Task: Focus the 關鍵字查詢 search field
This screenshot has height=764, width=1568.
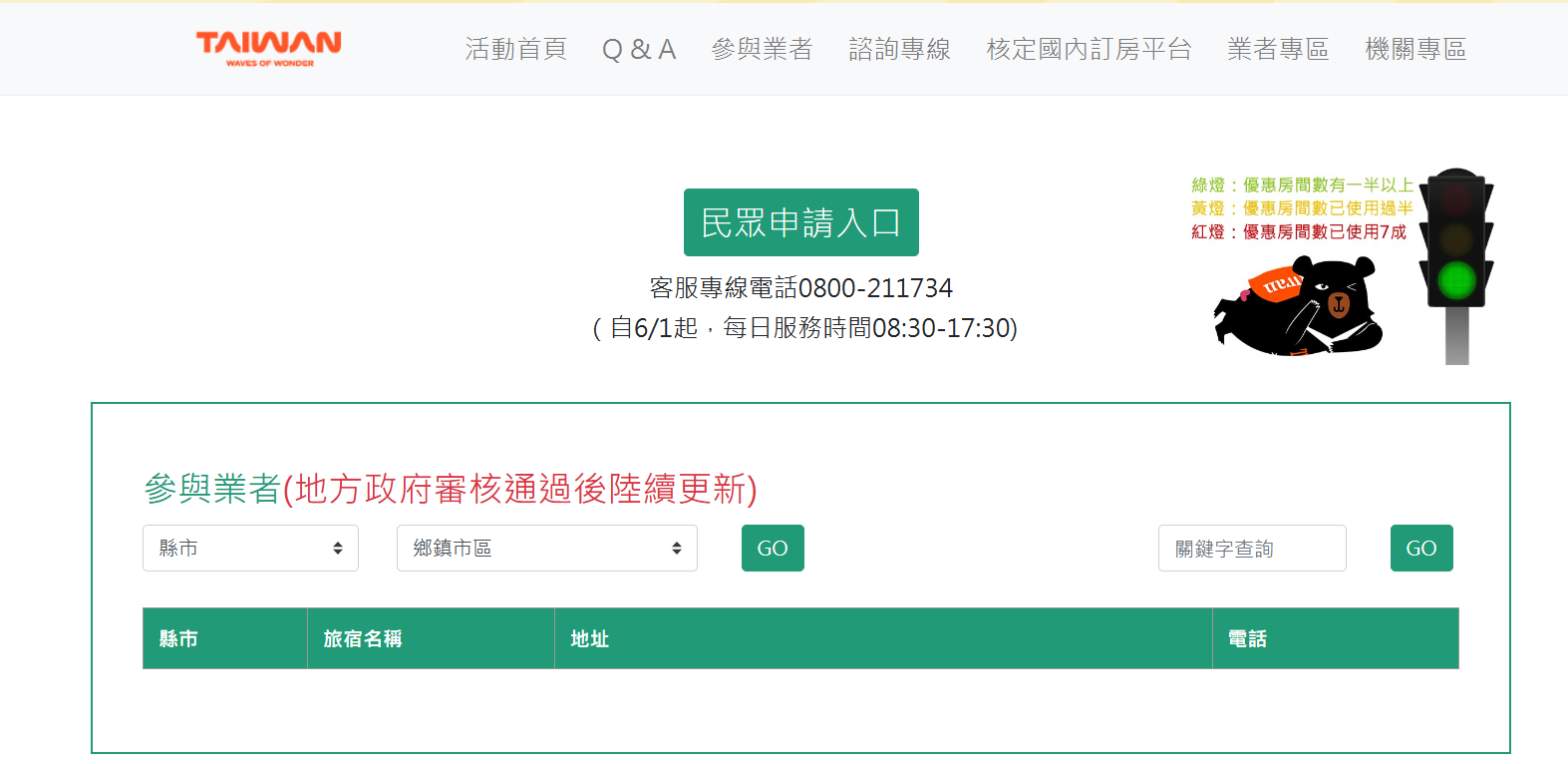Action: click(1251, 549)
